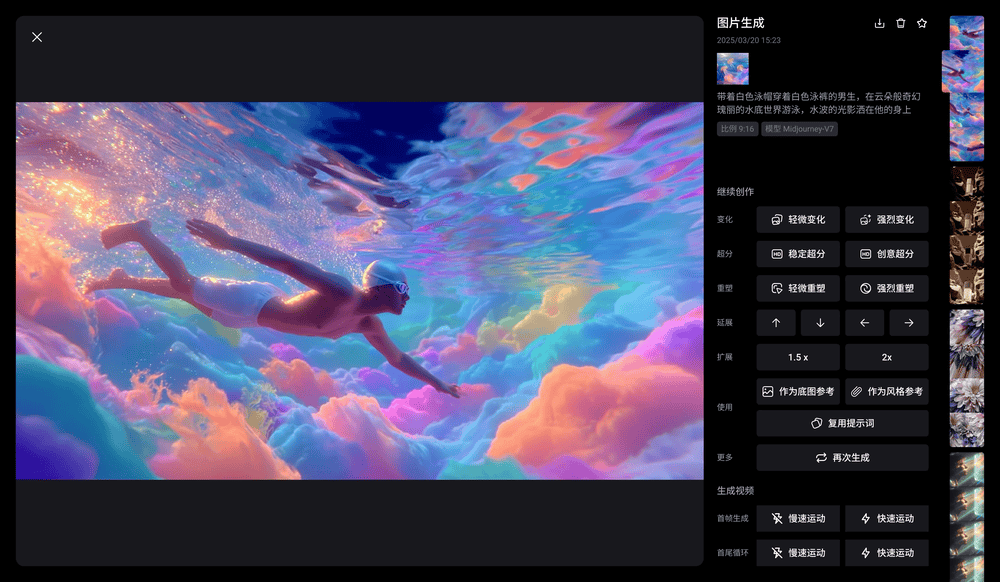The width and height of the screenshot is (1000, 582).
Task: Click 再次生成 to regenerate
Action: (x=842, y=457)
